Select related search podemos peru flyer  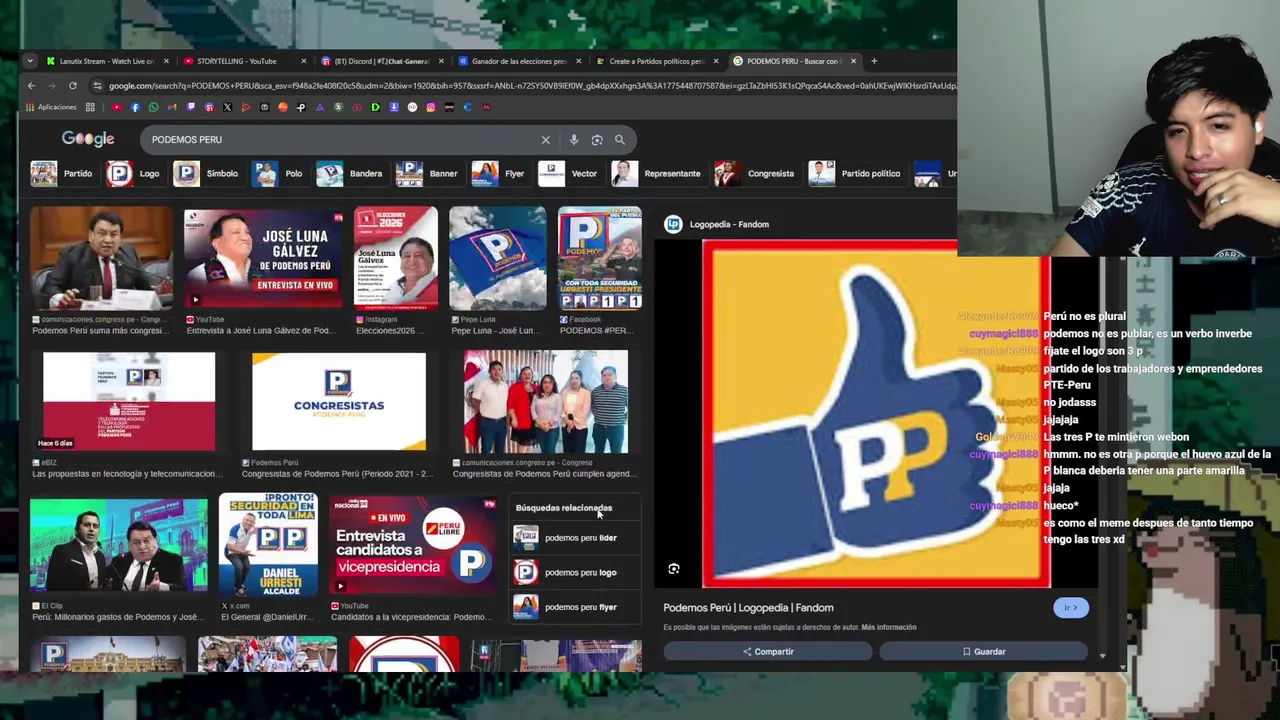coord(575,607)
